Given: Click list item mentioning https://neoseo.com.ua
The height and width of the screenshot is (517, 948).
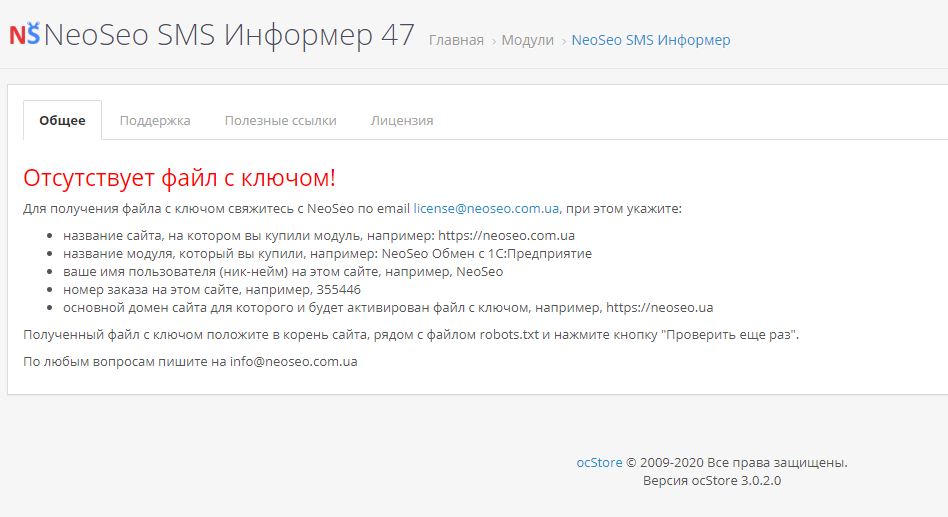Looking at the screenshot, I should 319,235.
